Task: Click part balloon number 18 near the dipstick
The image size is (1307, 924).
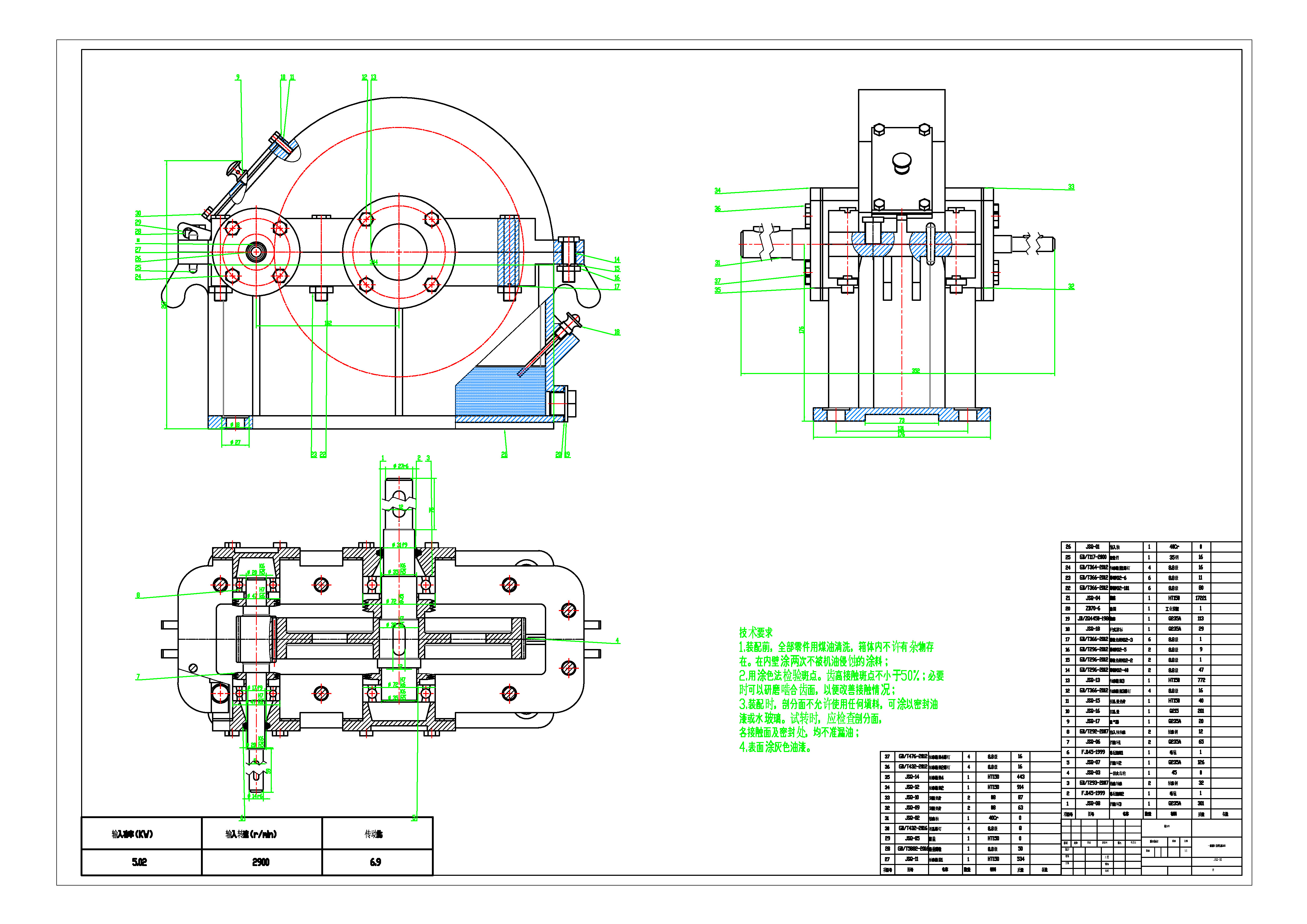Action: [616, 332]
